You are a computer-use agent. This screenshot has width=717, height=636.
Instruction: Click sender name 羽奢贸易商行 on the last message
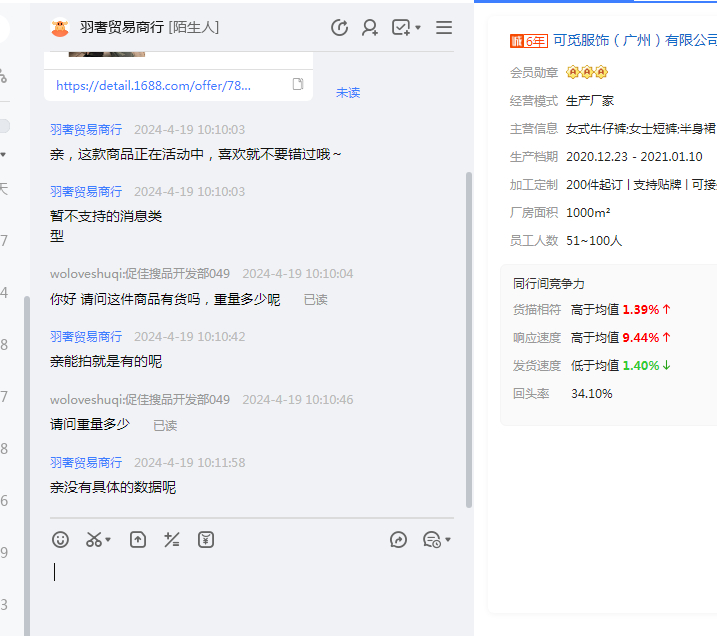[x=86, y=463]
